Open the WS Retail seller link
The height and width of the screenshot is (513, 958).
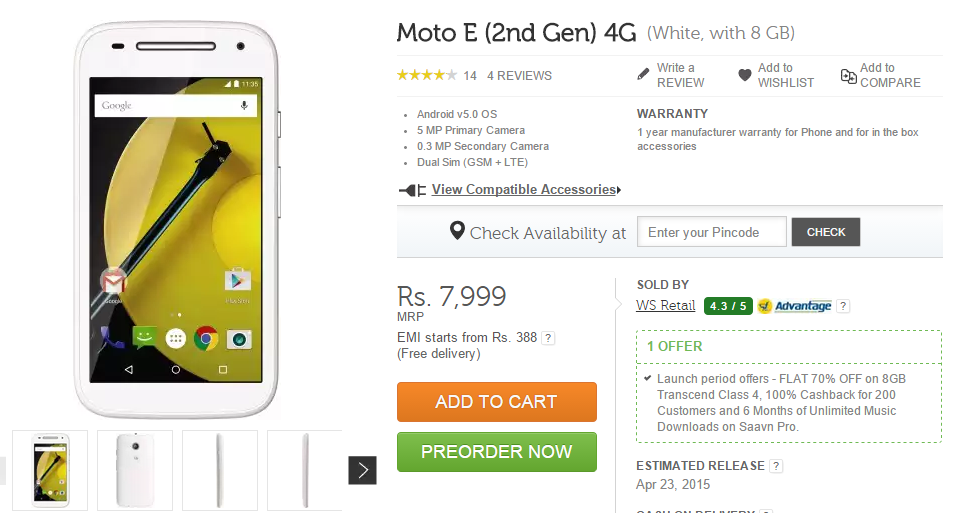click(666, 306)
